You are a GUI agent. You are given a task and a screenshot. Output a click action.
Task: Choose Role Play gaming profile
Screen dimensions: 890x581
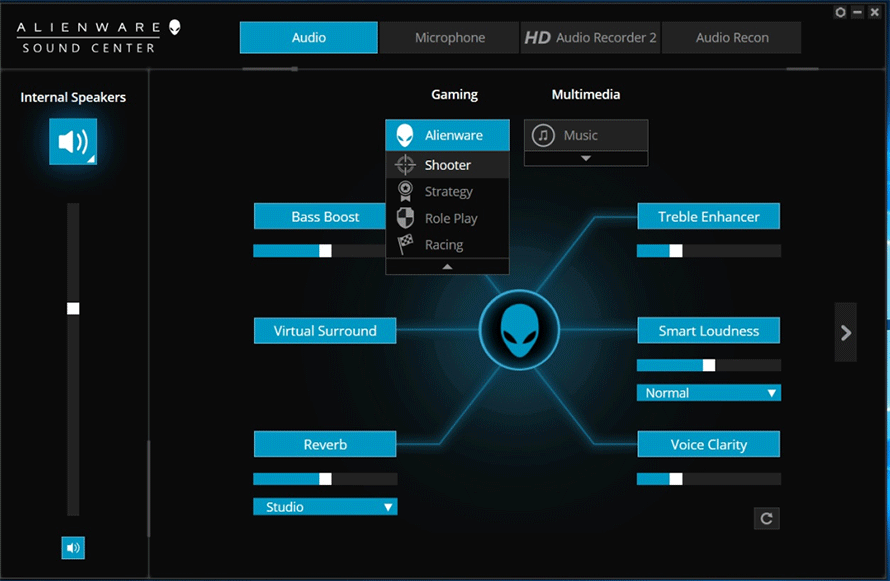coord(447,218)
